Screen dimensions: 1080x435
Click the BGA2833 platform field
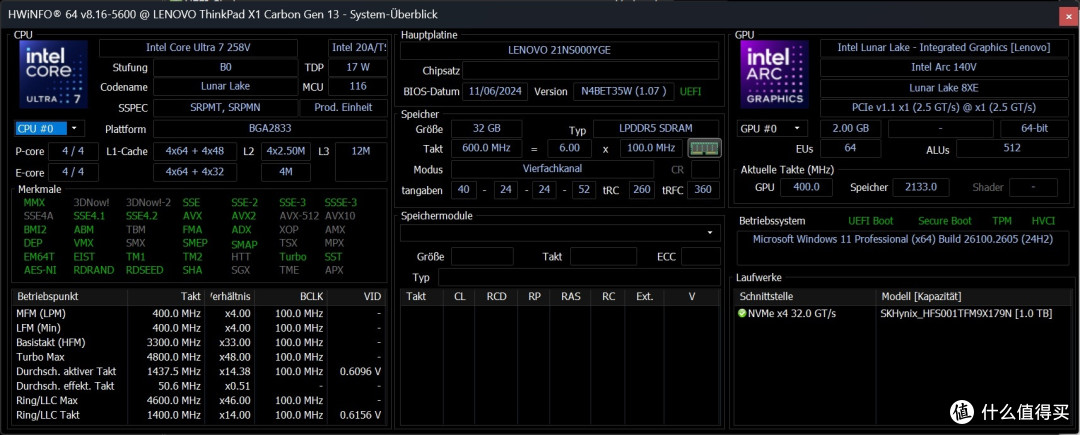[269, 129]
